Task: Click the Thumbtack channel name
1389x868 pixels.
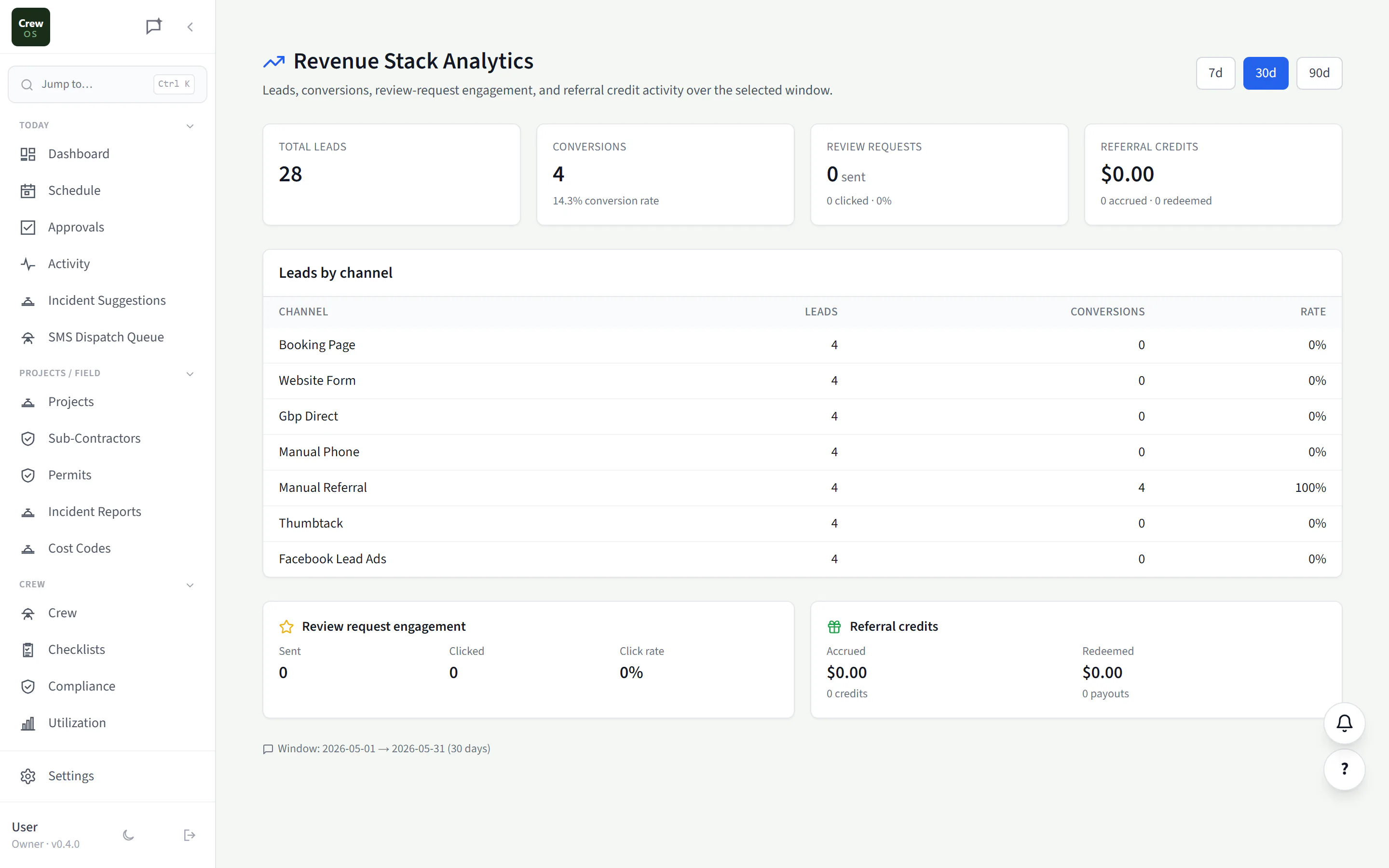Action: pos(311,524)
